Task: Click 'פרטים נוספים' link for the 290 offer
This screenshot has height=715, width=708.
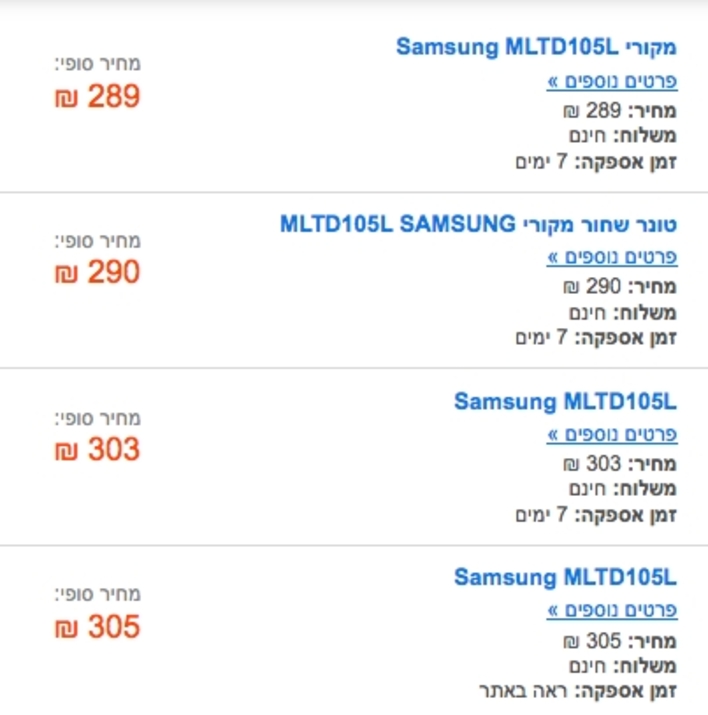Action: coord(612,258)
